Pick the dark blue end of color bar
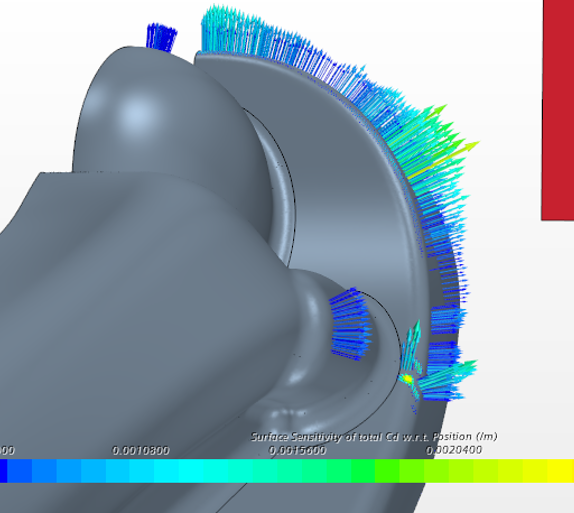The image size is (574, 513). (4, 471)
